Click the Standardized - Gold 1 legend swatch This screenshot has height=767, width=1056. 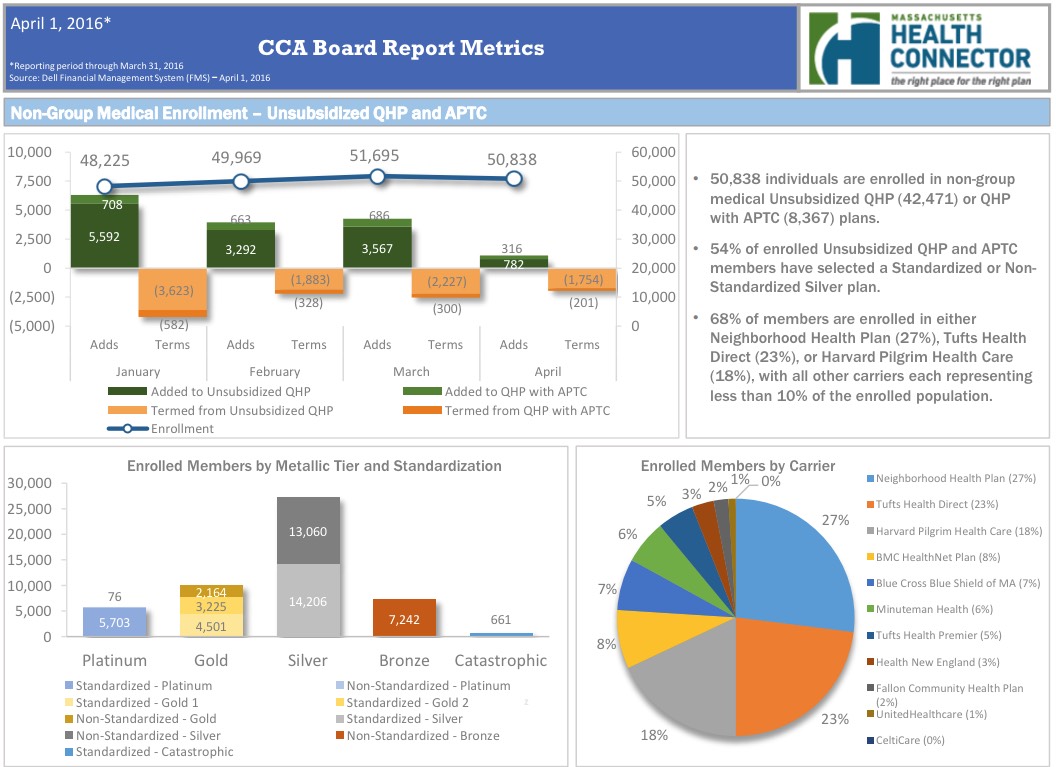tap(68, 703)
